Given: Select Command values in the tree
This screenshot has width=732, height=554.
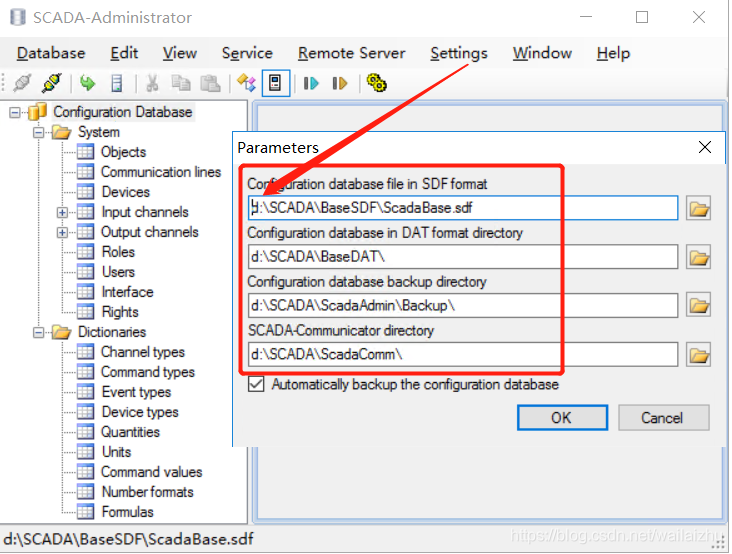Looking at the screenshot, I should click(151, 472).
